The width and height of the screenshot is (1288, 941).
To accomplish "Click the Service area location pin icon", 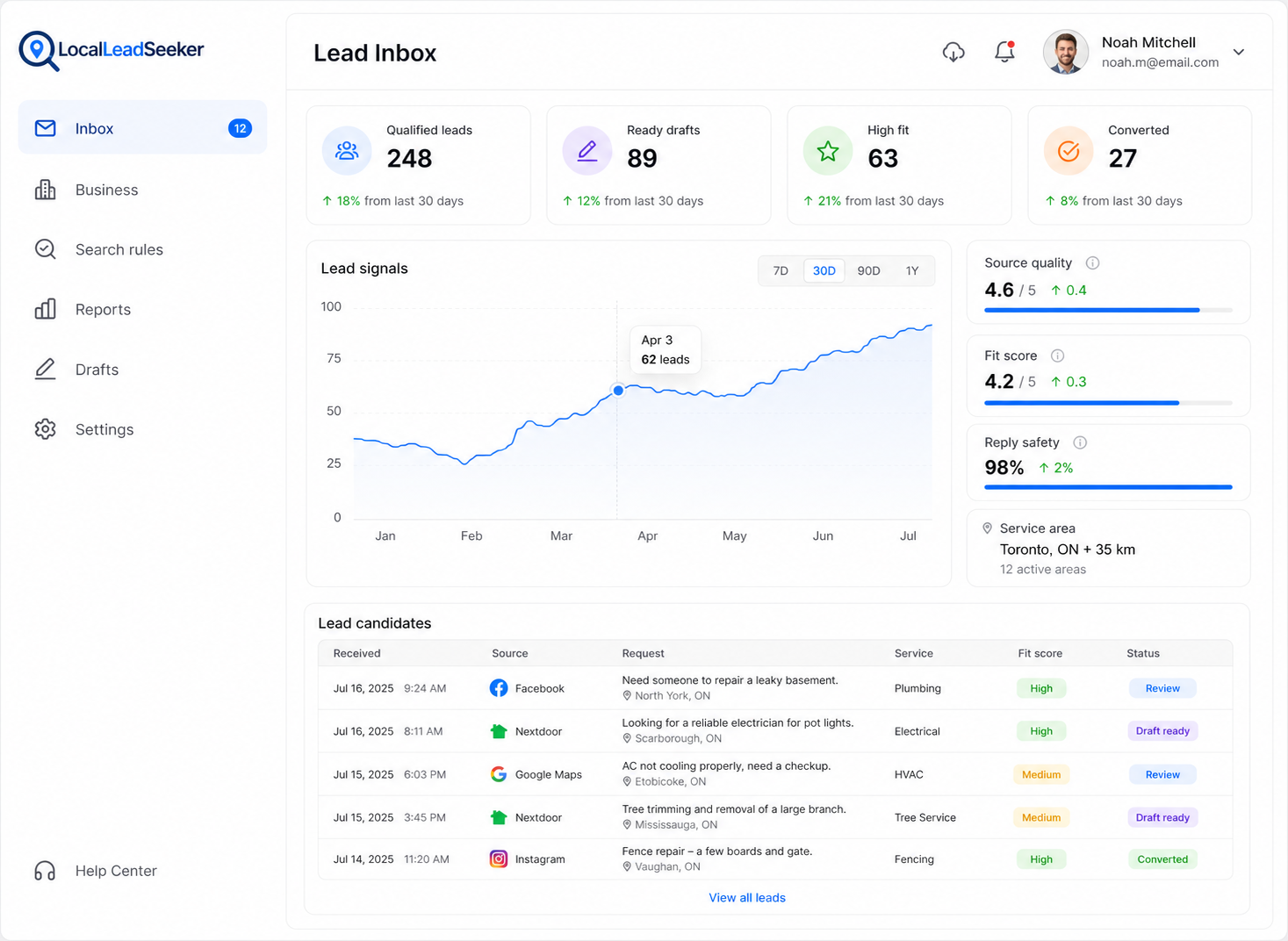I will (x=988, y=528).
